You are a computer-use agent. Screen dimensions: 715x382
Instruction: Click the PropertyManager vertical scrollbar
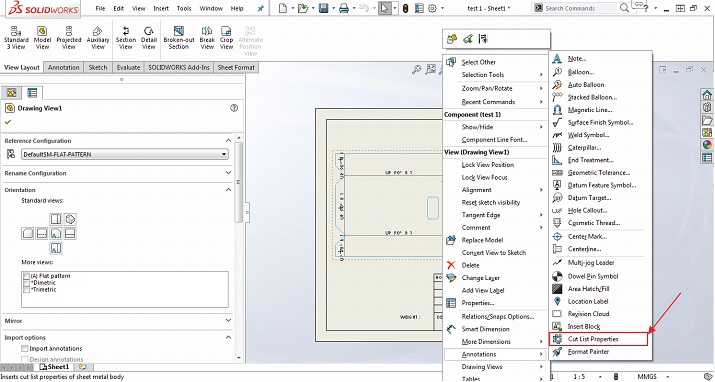click(238, 182)
